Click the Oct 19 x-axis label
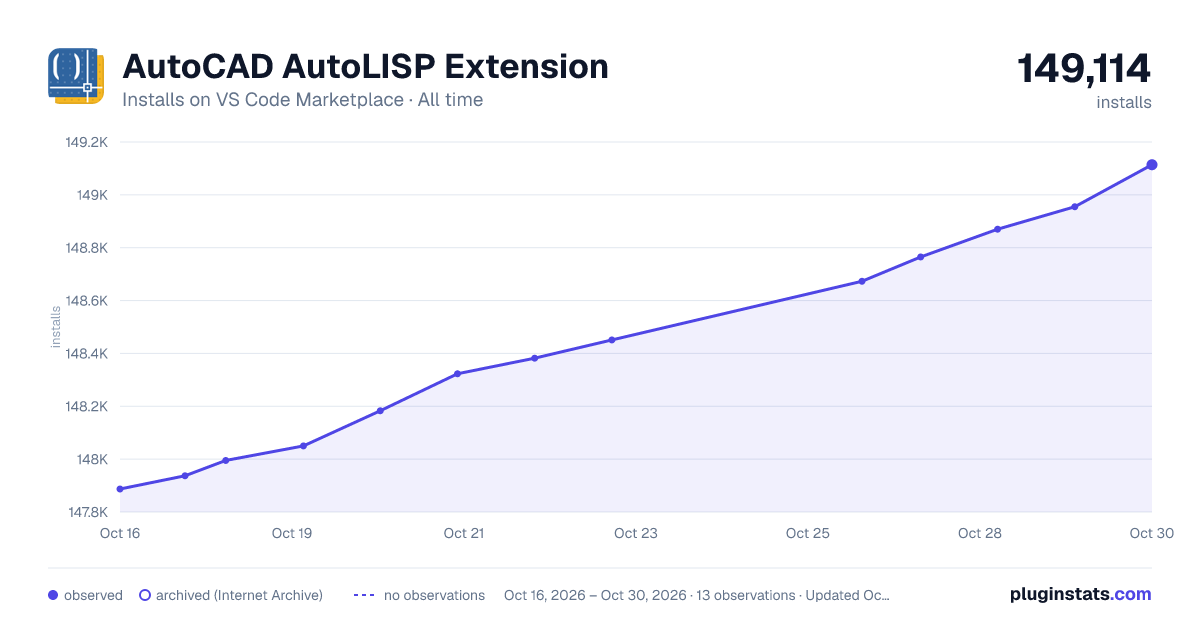The width and height of the screenshot is (1200, 630). point(292,533)
